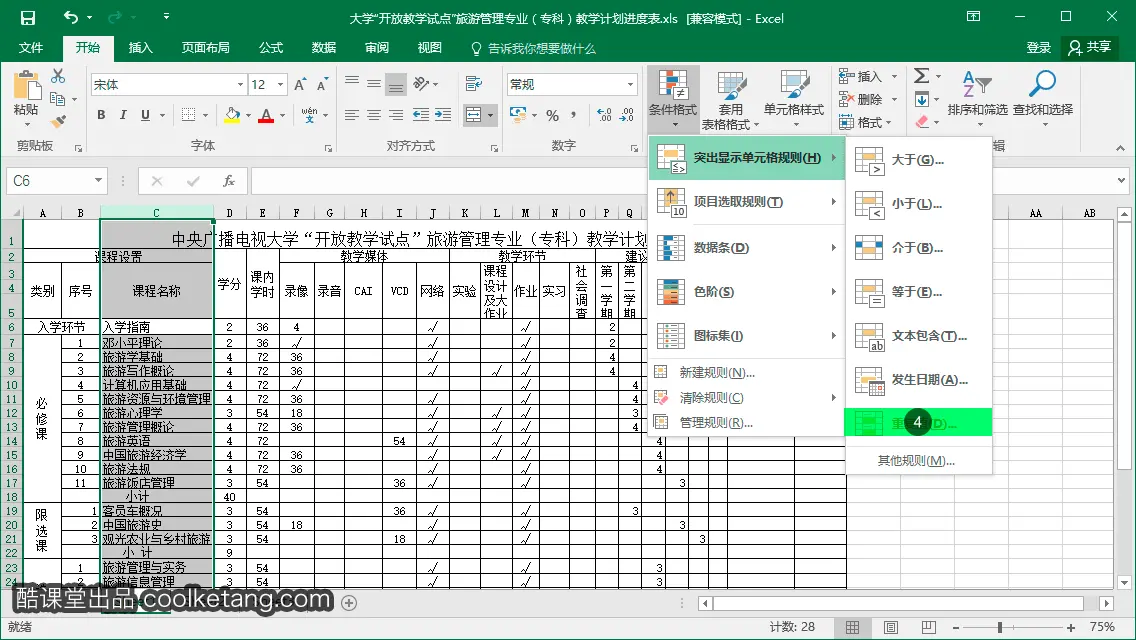1136x640 pixels.
Task: Click the Save icon in quick access toolbar
Action: tap(28, 17)
